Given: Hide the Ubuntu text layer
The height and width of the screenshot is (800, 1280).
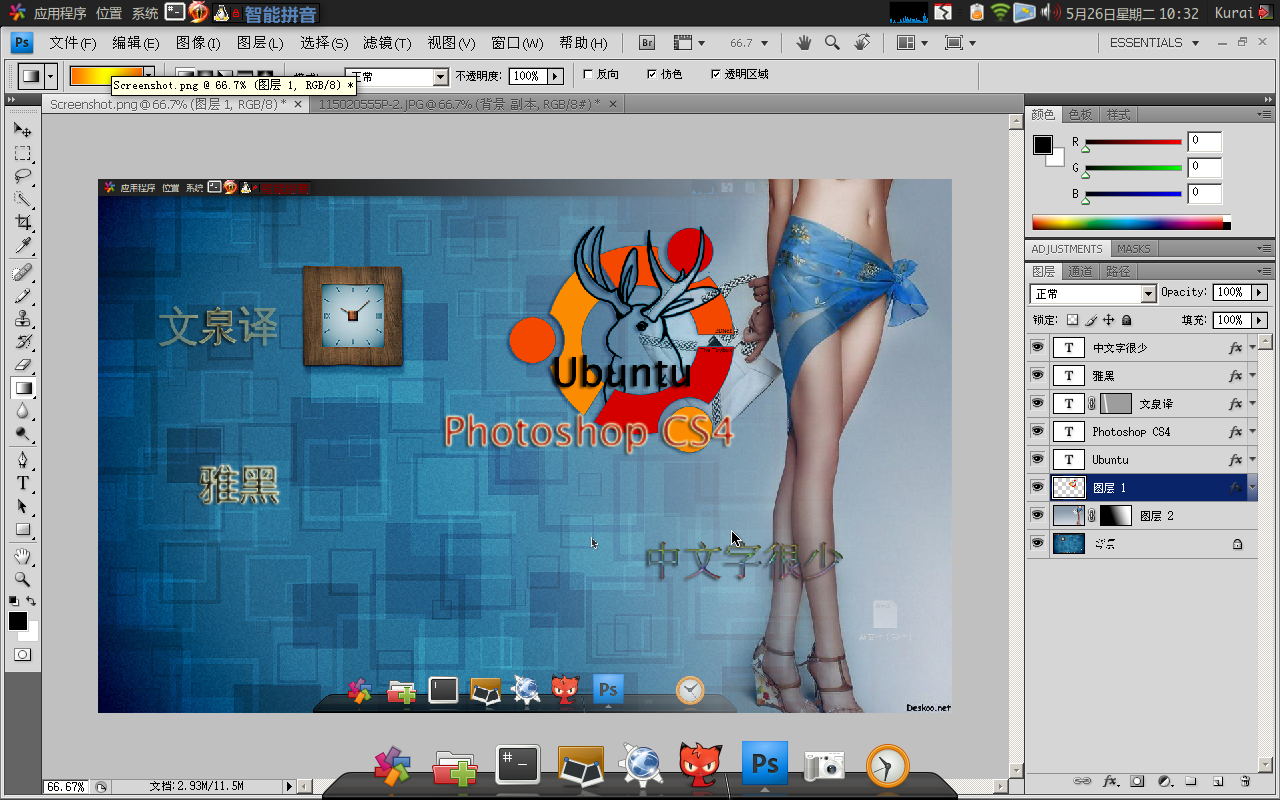Looking at the screenshot, I should coord(1037,460).
